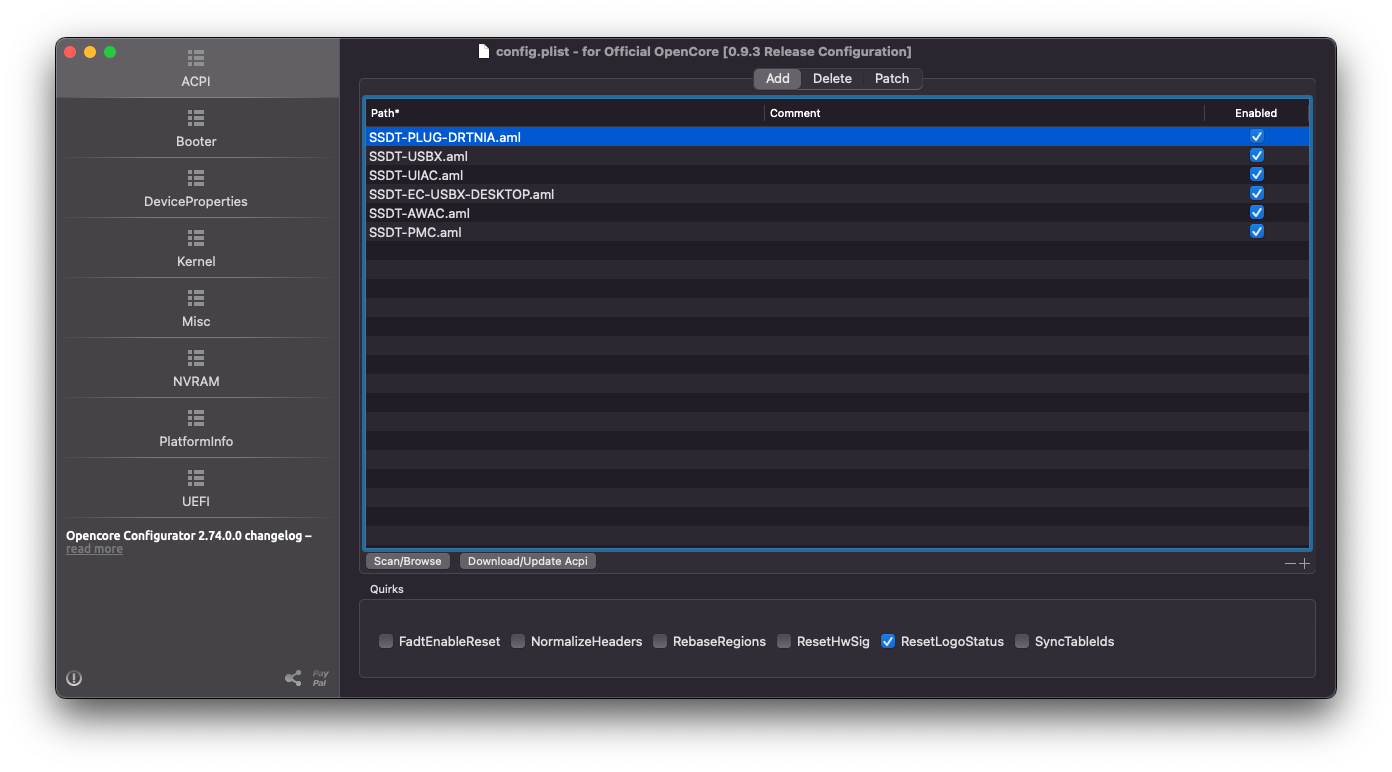Switch to the UEFI sidebar icon

(196, 478)
